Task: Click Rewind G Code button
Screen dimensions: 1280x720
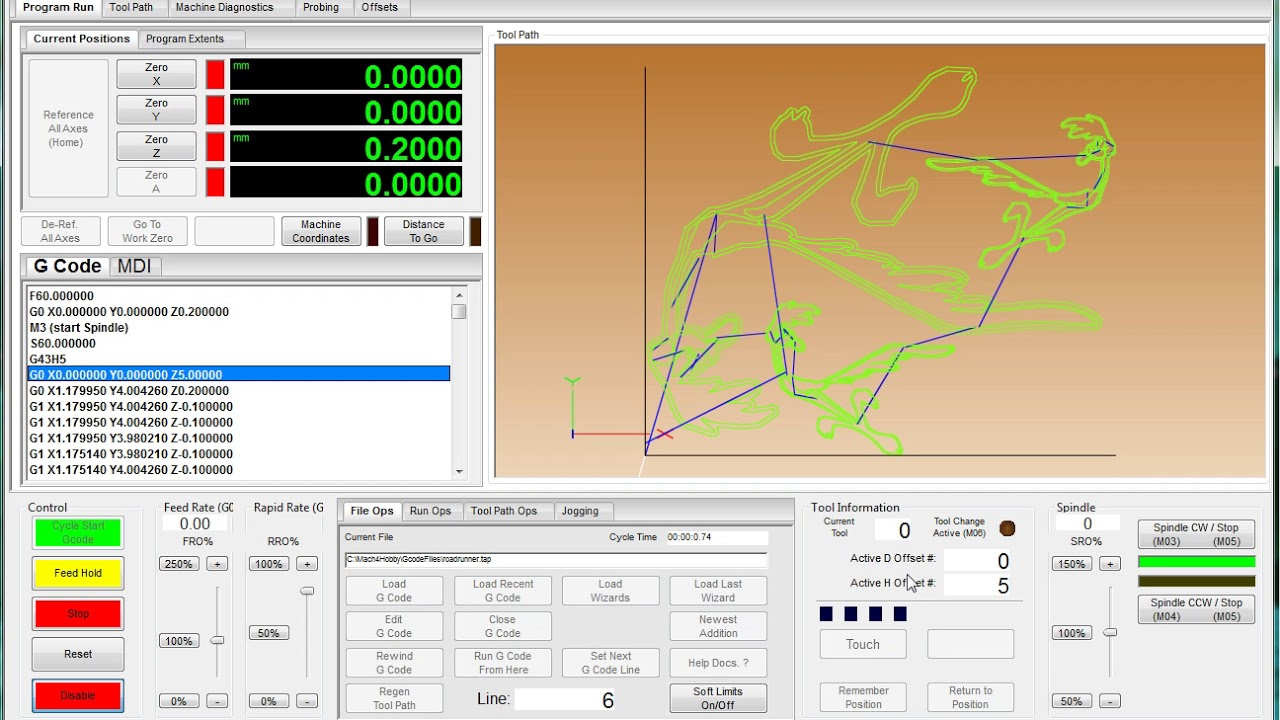Action: click(x=394, y=663)
